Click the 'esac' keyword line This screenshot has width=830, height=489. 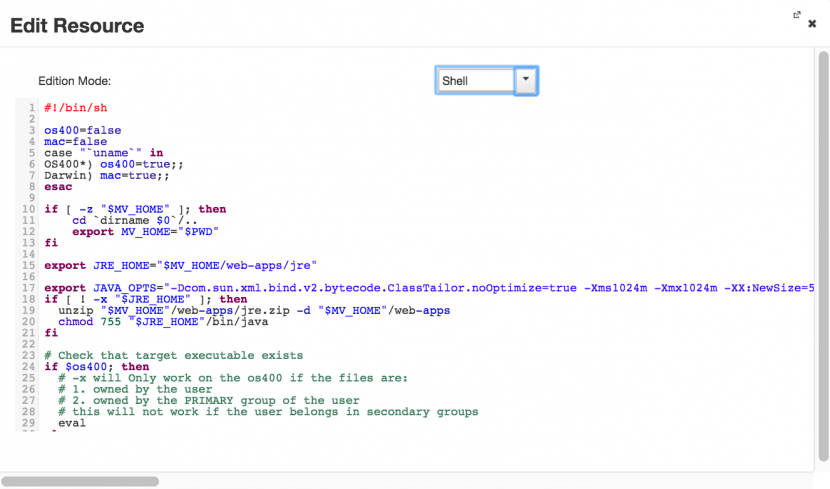click(58, 186)
